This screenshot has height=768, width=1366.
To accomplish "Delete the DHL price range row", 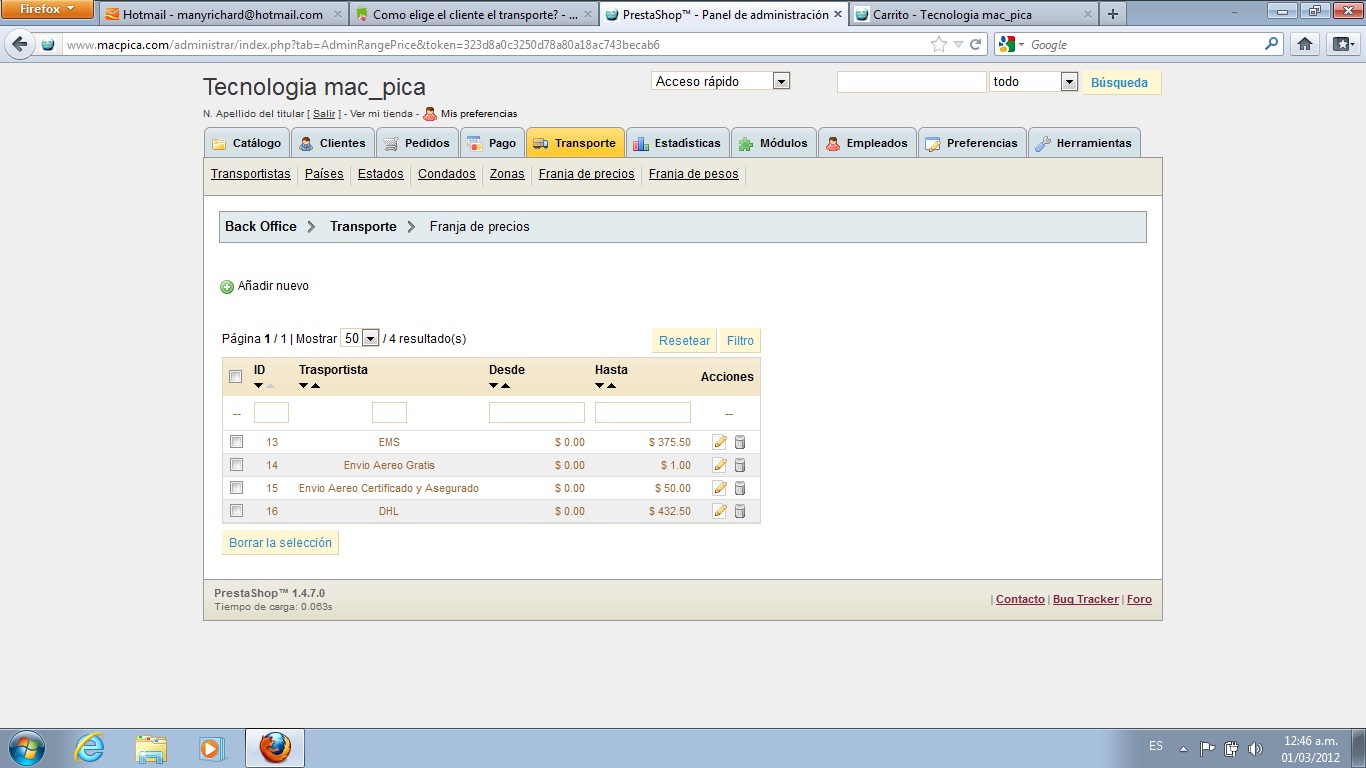I will pyautogui.click(x=740, y=511).
